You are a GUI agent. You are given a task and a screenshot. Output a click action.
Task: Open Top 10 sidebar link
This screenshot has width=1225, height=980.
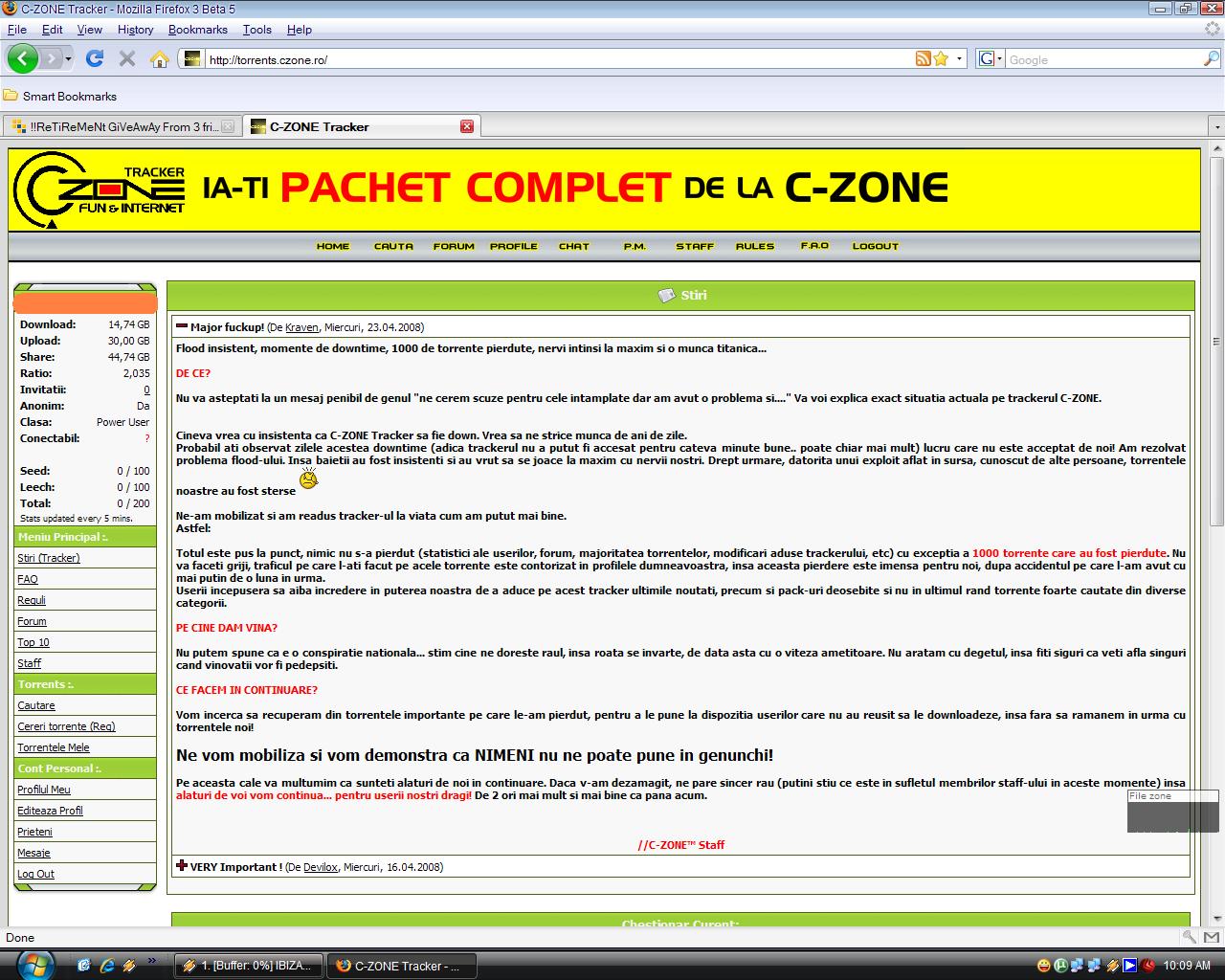[x=33, y=642]
